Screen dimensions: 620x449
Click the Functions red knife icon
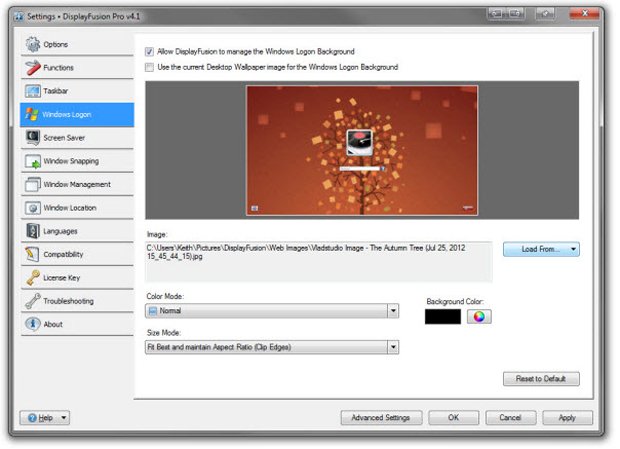pos(33,68)
